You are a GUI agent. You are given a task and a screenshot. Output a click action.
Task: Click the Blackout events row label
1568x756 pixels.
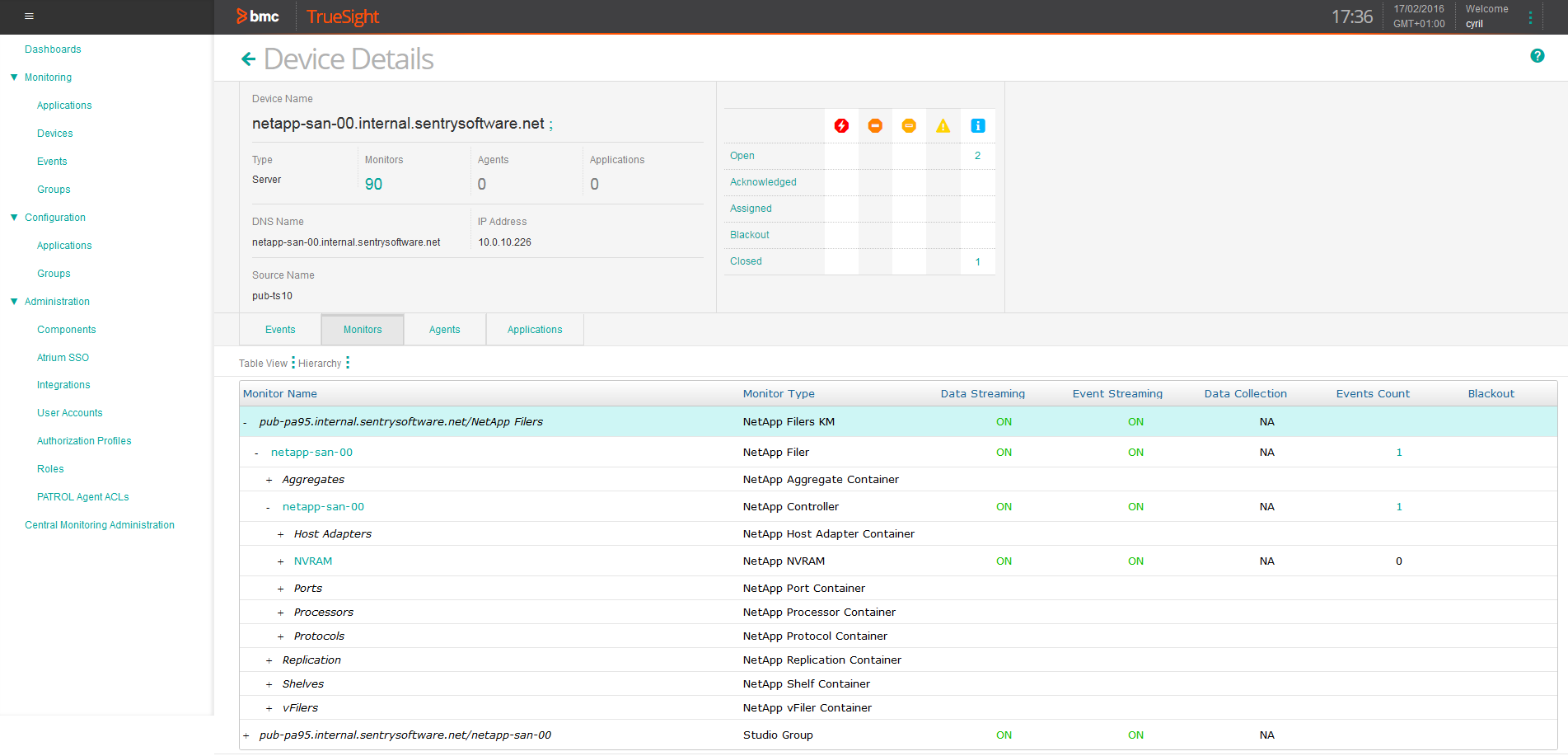coord(750,235)
